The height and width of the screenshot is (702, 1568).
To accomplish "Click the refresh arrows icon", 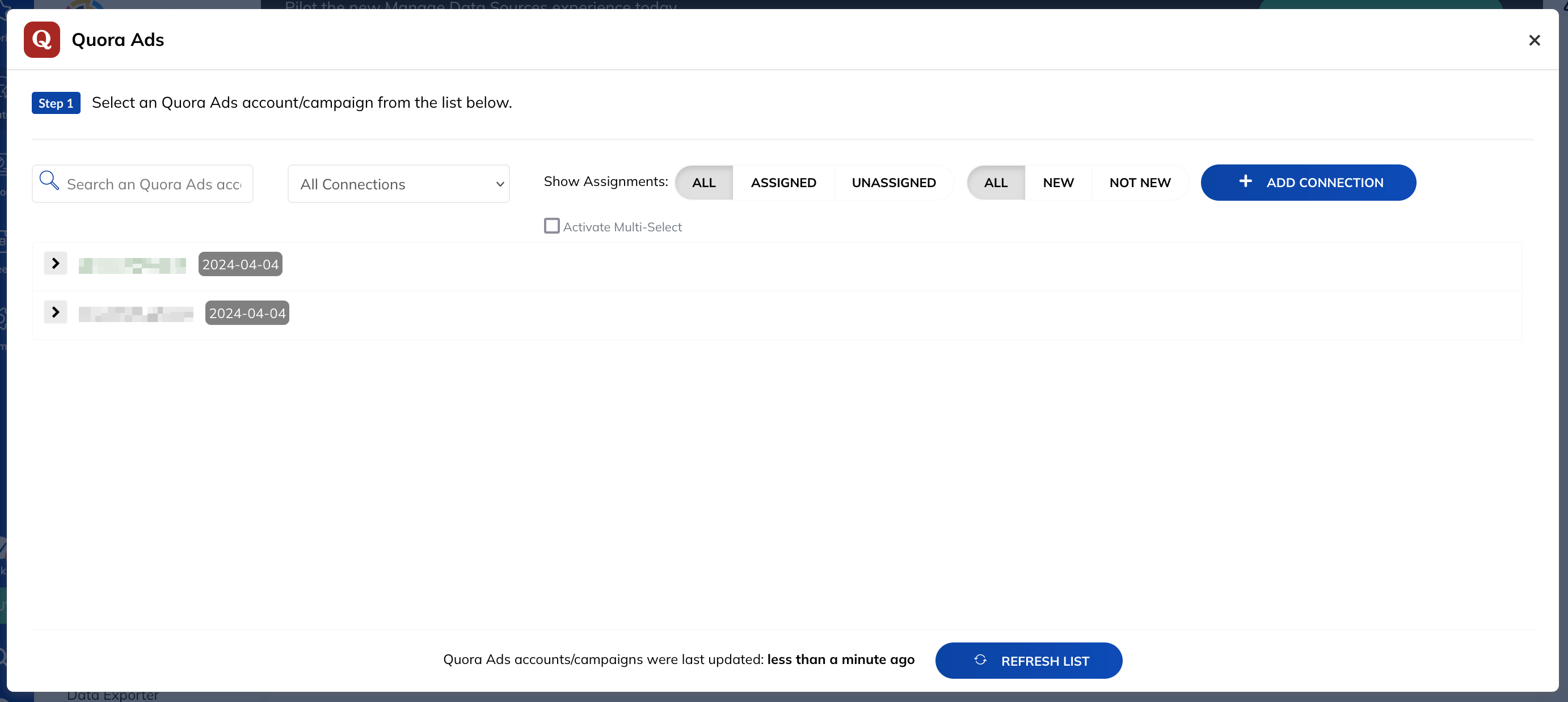I will pyautogui.click(x=980, y=660).
